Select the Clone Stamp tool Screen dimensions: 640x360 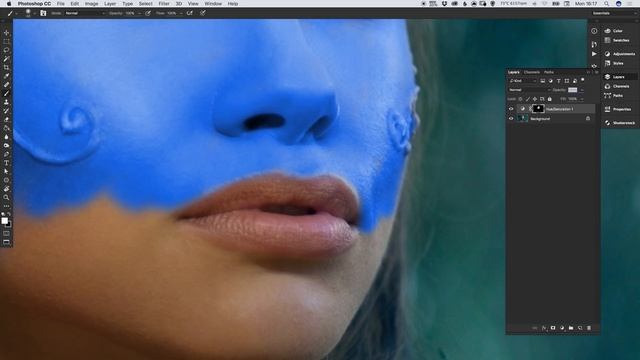pyautogui.click(x=6, y=102)
